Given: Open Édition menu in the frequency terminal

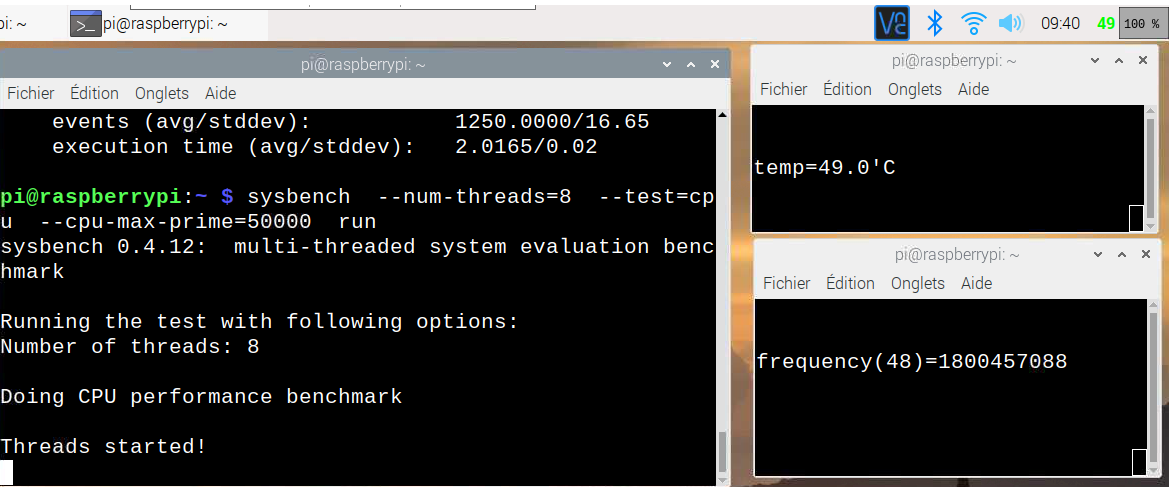Looking at the screenshot, I should (850, 283).
